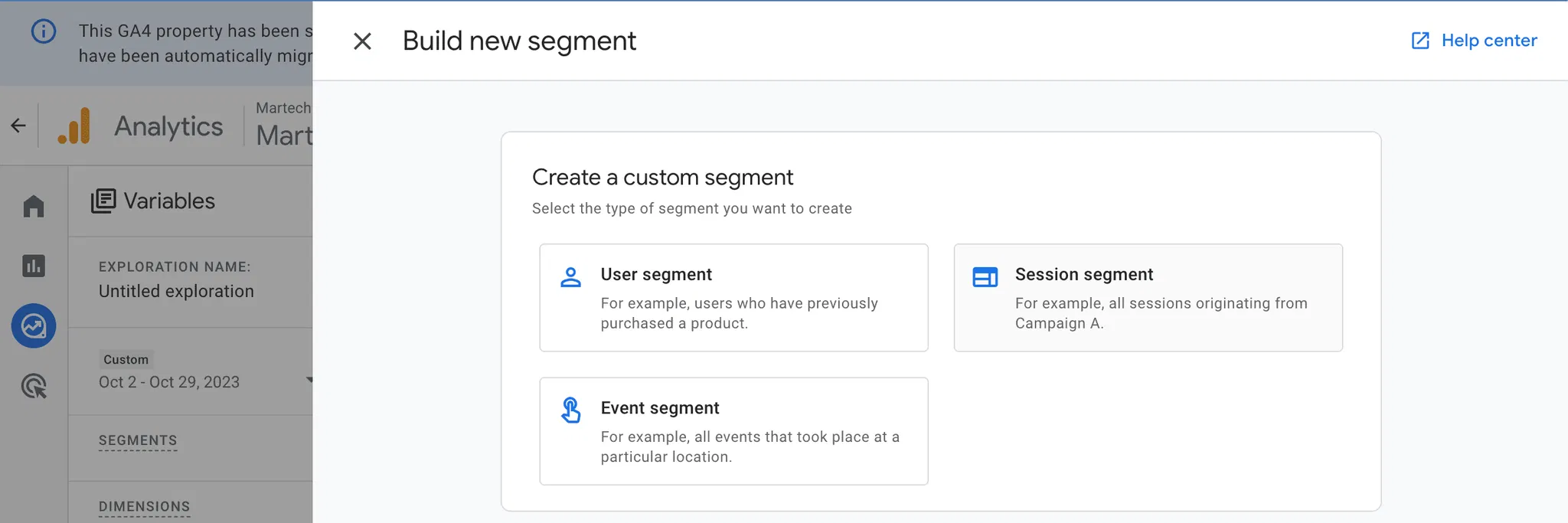Close the Build new segment panel
The height and width of the screenshot is (523, 1568).
pyautogui.click(x=362, y=41)
